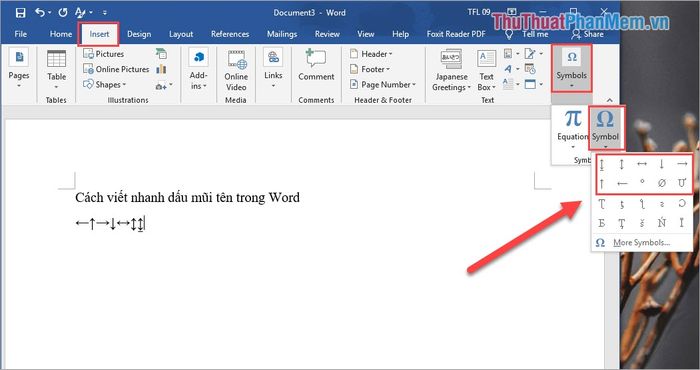Select the left-right arrow symbol
The width and height of the screenshot is (700, 370).
pyautogui.click(x=642, y=164)
